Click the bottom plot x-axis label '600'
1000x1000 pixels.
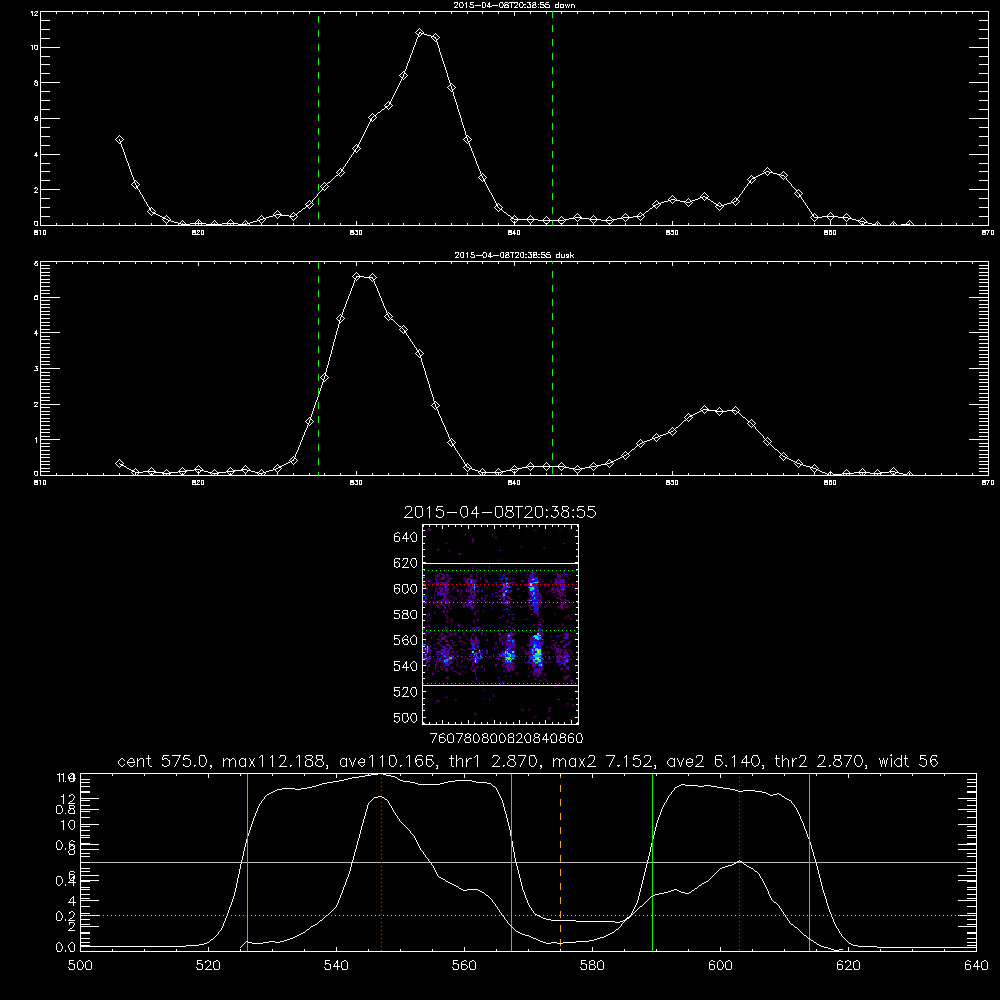(x=720, y=966)
